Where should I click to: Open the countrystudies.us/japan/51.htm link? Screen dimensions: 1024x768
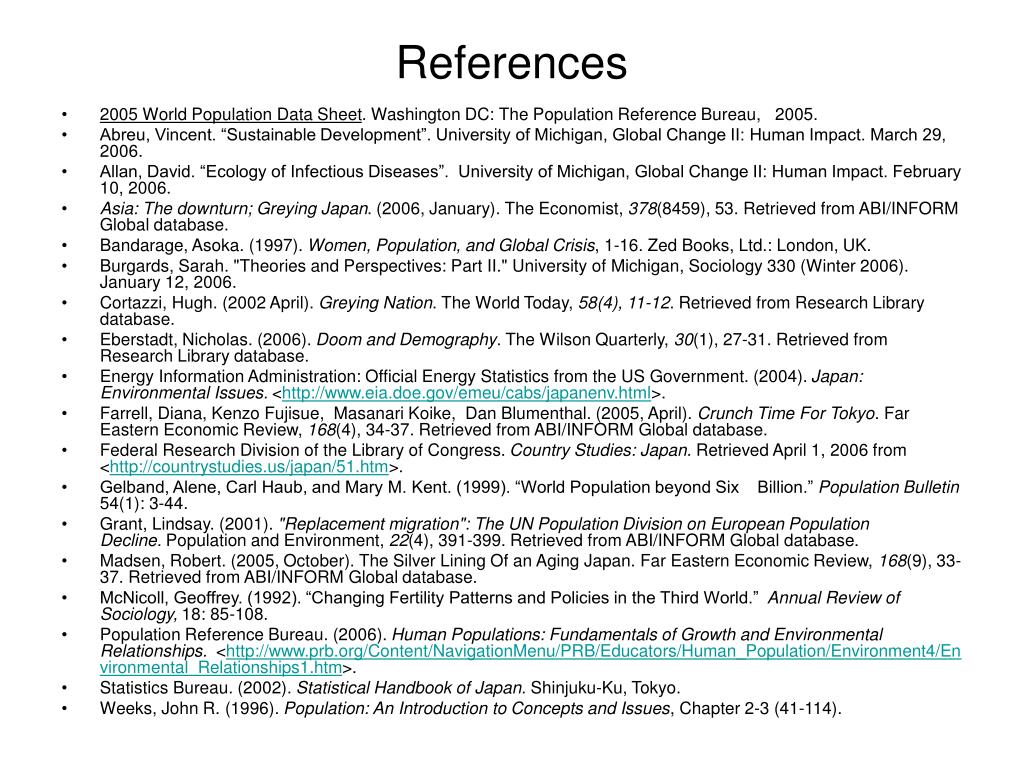249,467
